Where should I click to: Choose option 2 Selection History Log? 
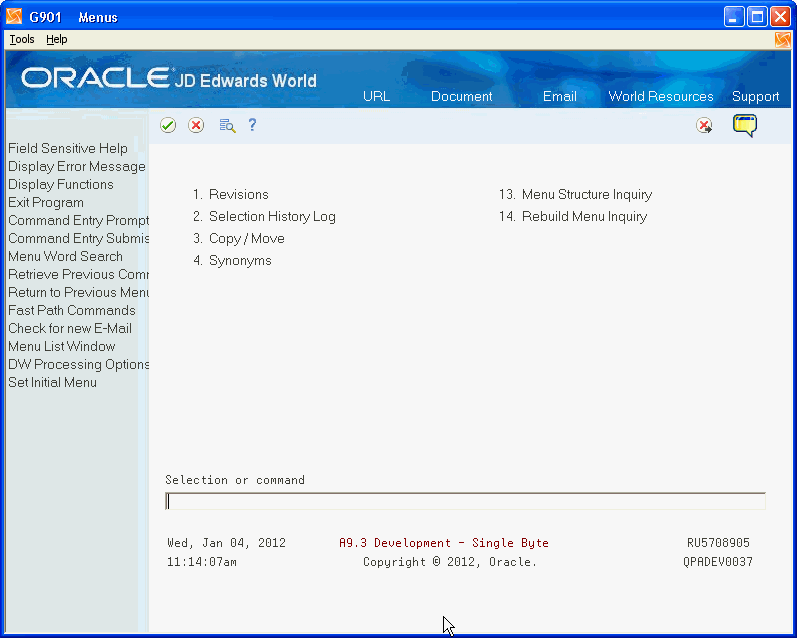point(264,217)
